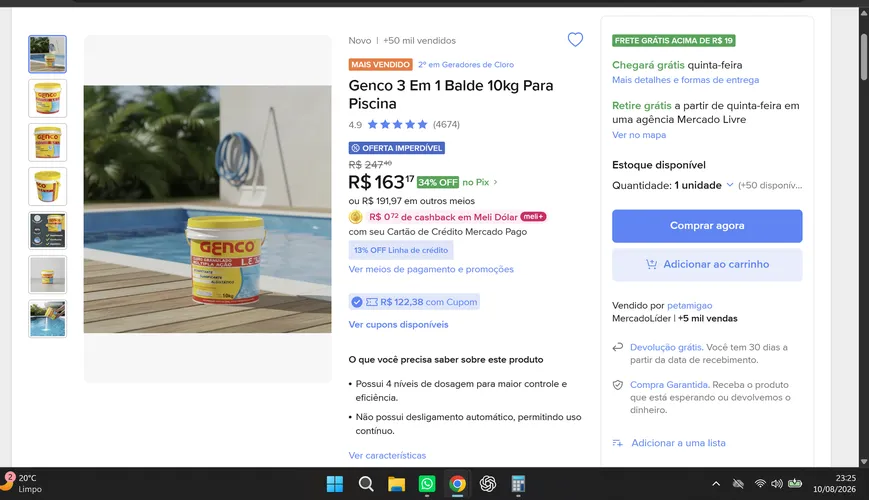The width and height of the screenshot is (869, 500).
Task: Click 'Adicionar a uma lista' link
Action: coord(678,443)
